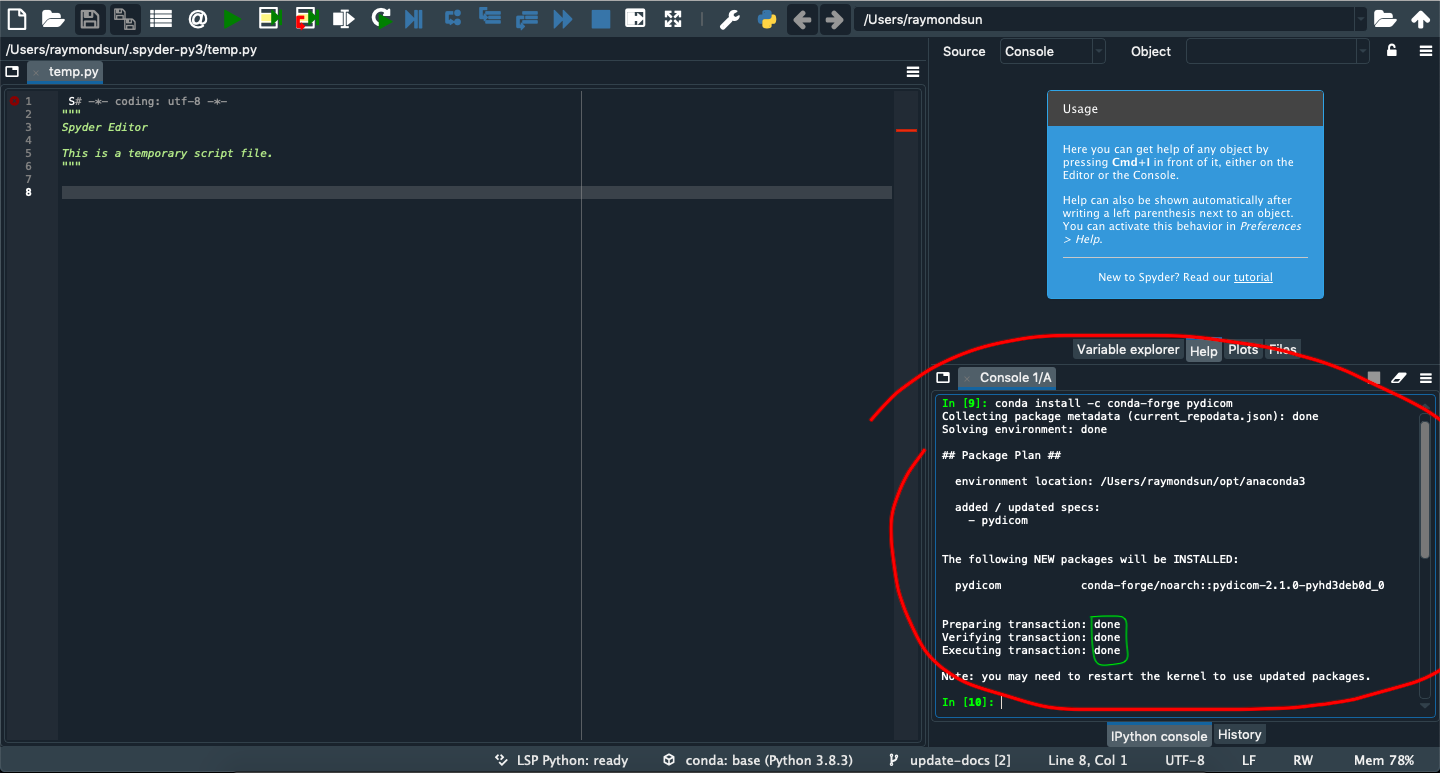Screen dimensions: 1440x773
Task: Open the Source dropdown in Help pane
Action: 1053,51
